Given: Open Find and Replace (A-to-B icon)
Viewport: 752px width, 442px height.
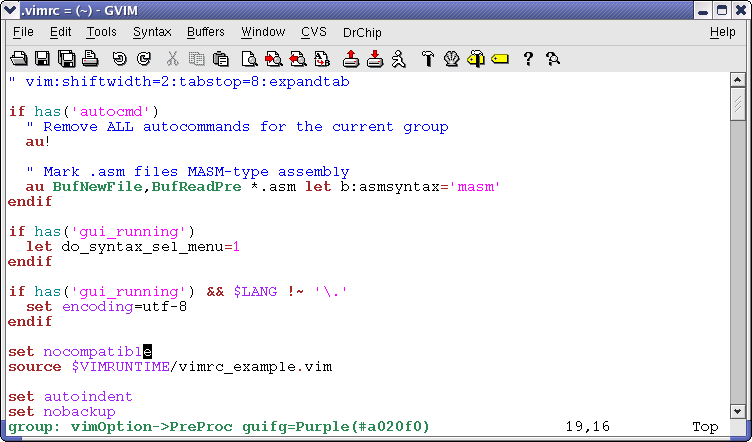Looking at the screenshot, I should [x=322, y=59].
